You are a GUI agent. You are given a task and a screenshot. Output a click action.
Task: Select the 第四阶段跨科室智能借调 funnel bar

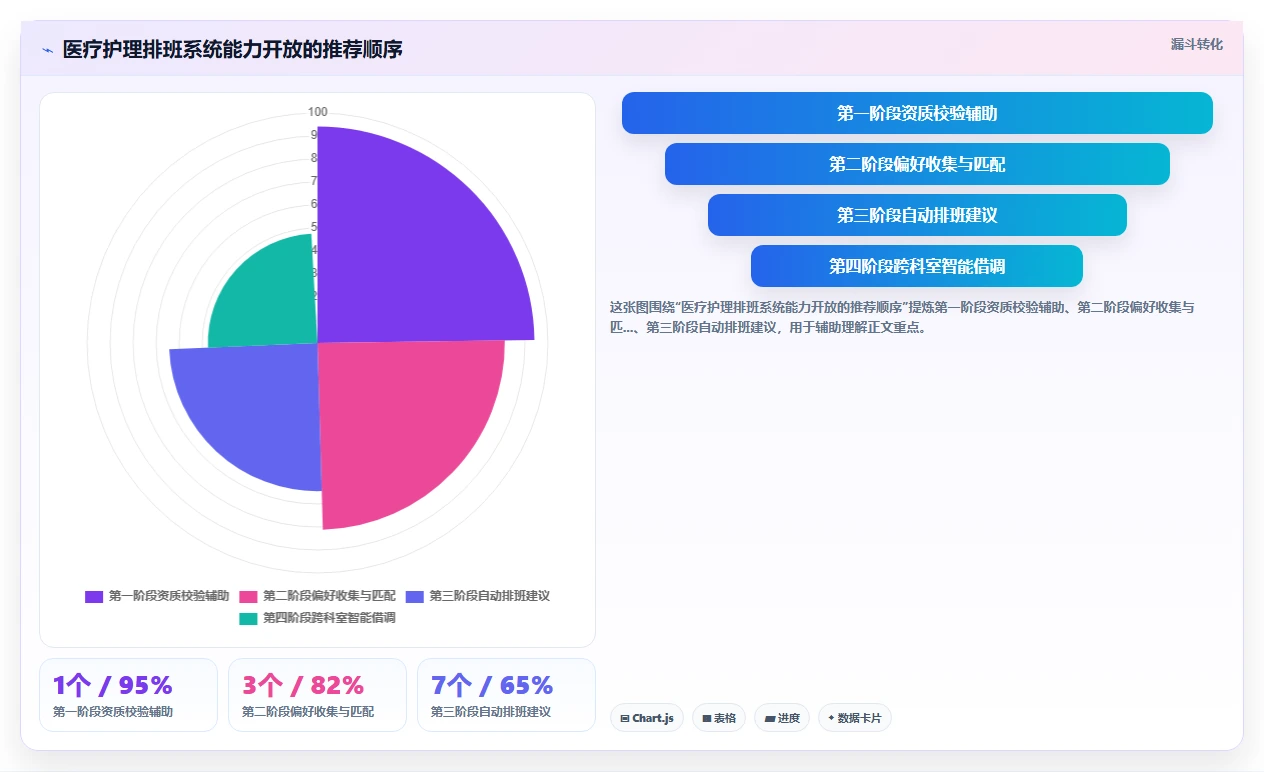917,266
